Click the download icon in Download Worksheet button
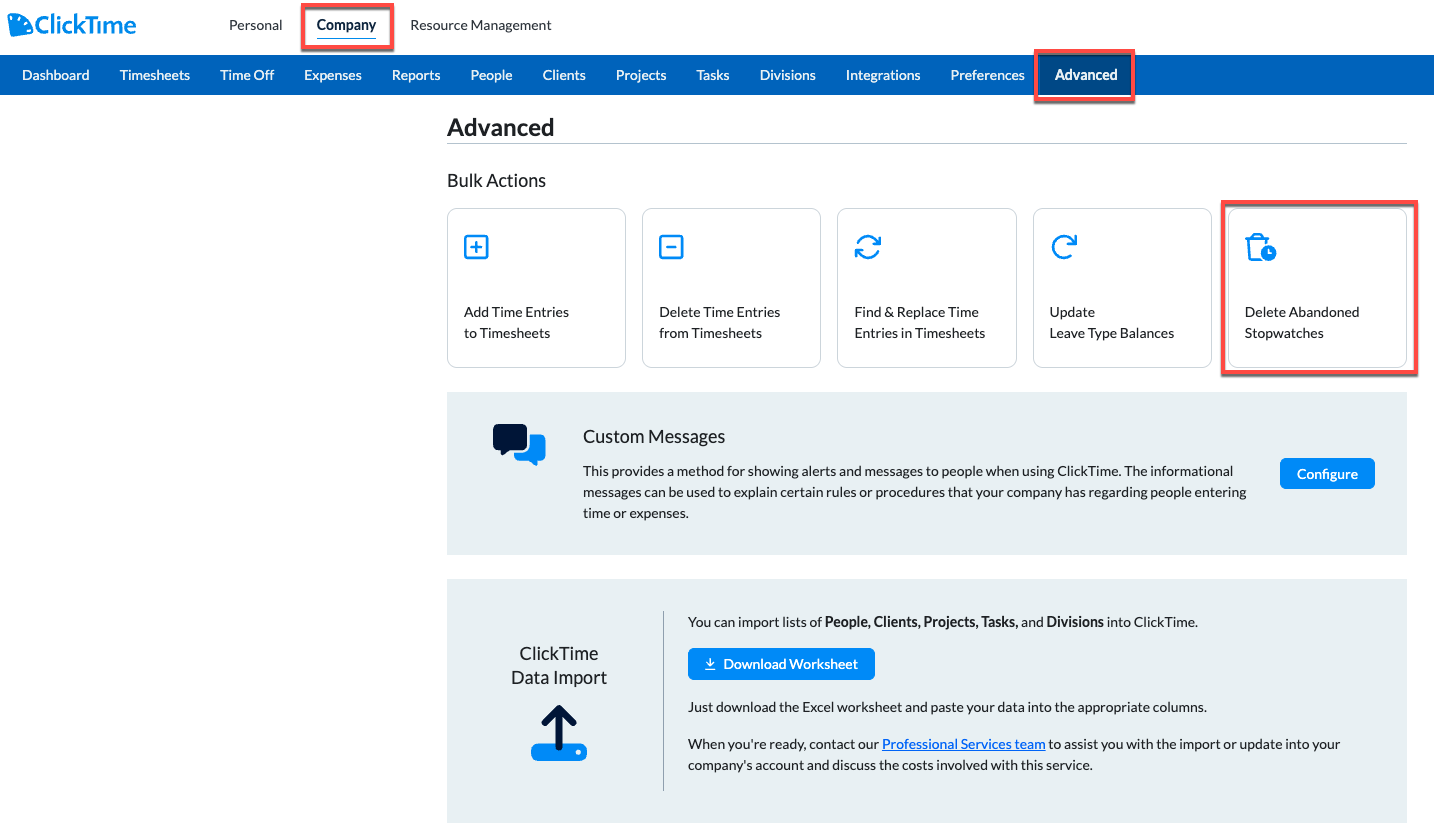The height and width of the screenshot is (840, 1434). coord(710,664)
